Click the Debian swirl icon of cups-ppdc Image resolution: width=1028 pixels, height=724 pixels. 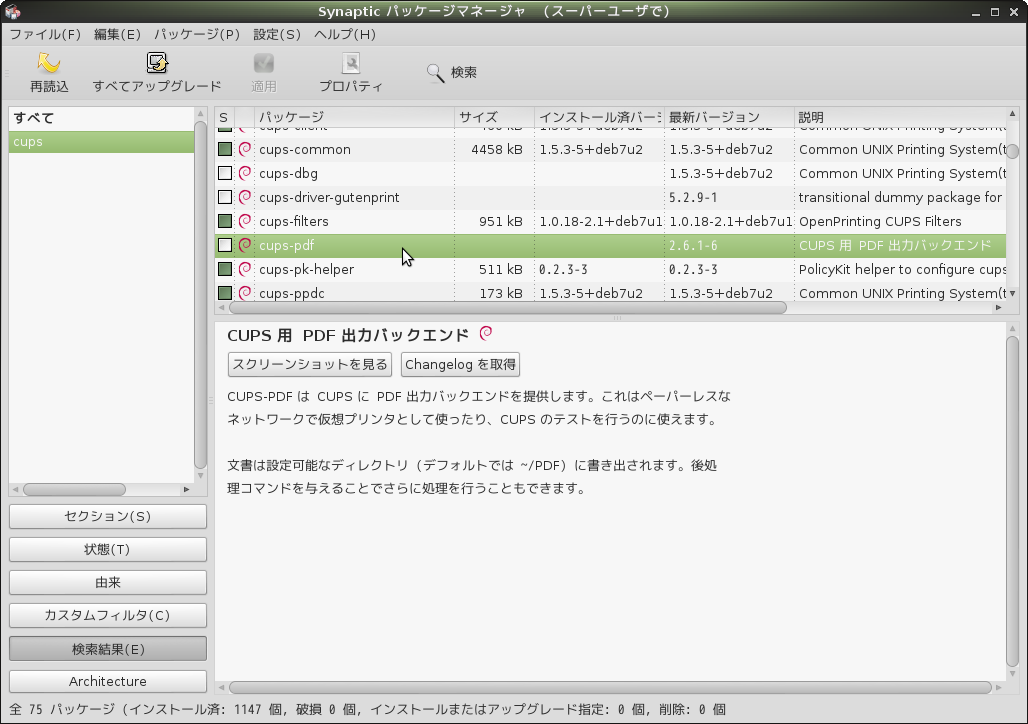pyautogui.click(x=245, y=292)
